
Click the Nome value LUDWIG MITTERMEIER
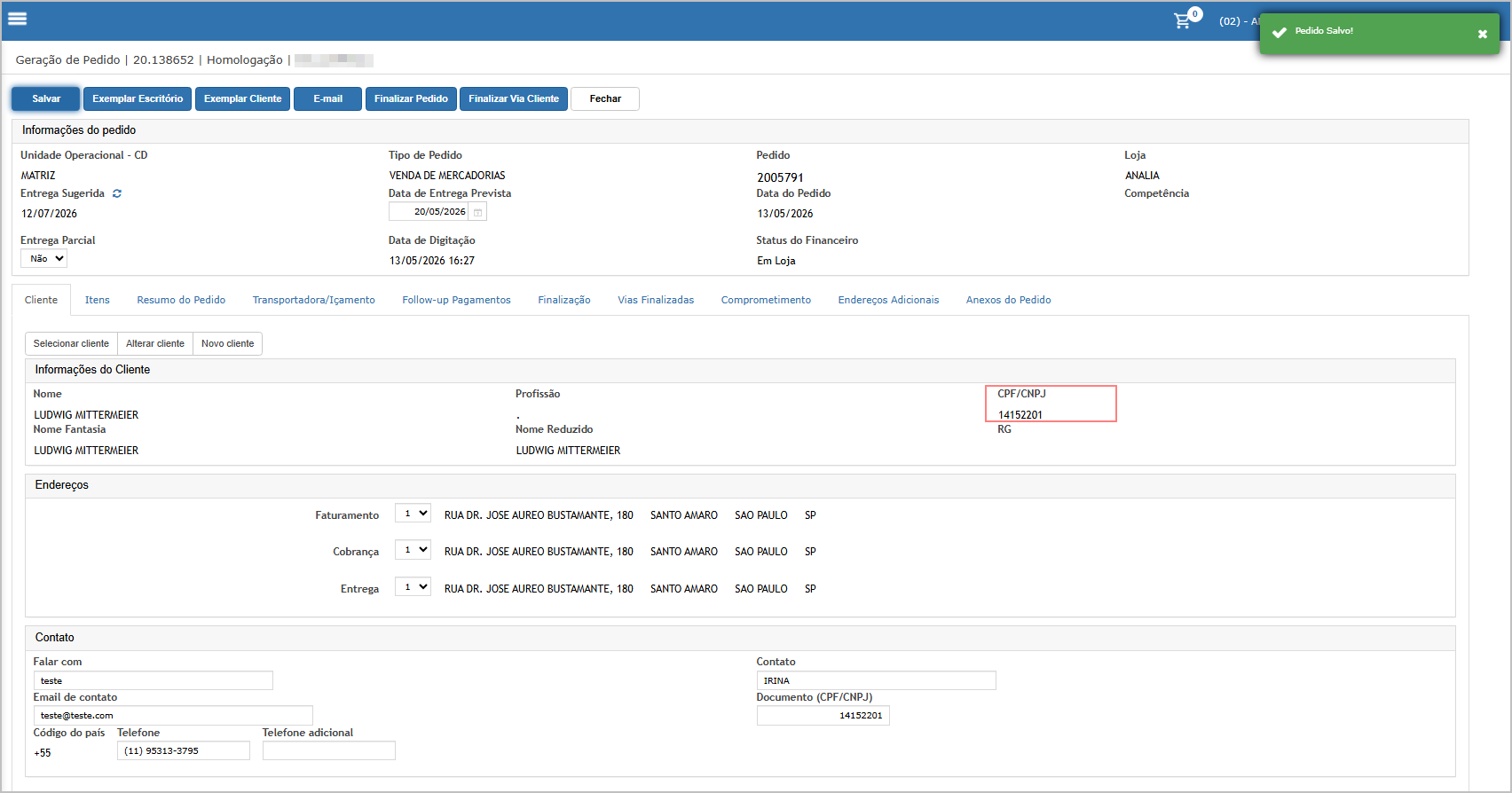point(86,415)
